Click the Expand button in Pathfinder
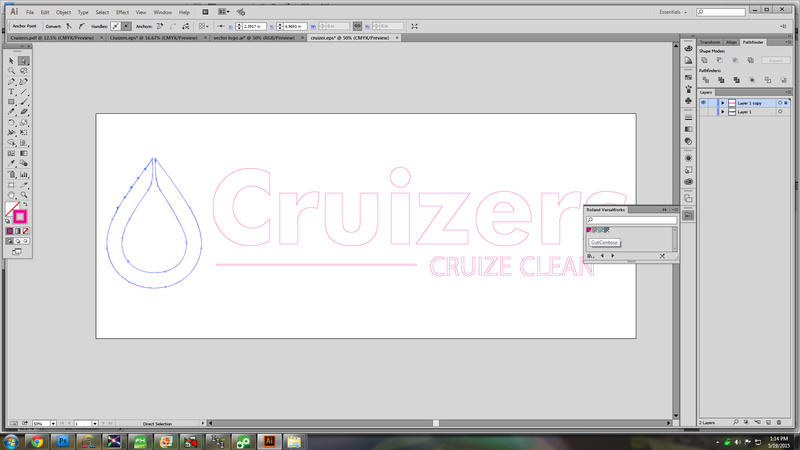Screen dimensions: 800x450 [x=776, y=60]
